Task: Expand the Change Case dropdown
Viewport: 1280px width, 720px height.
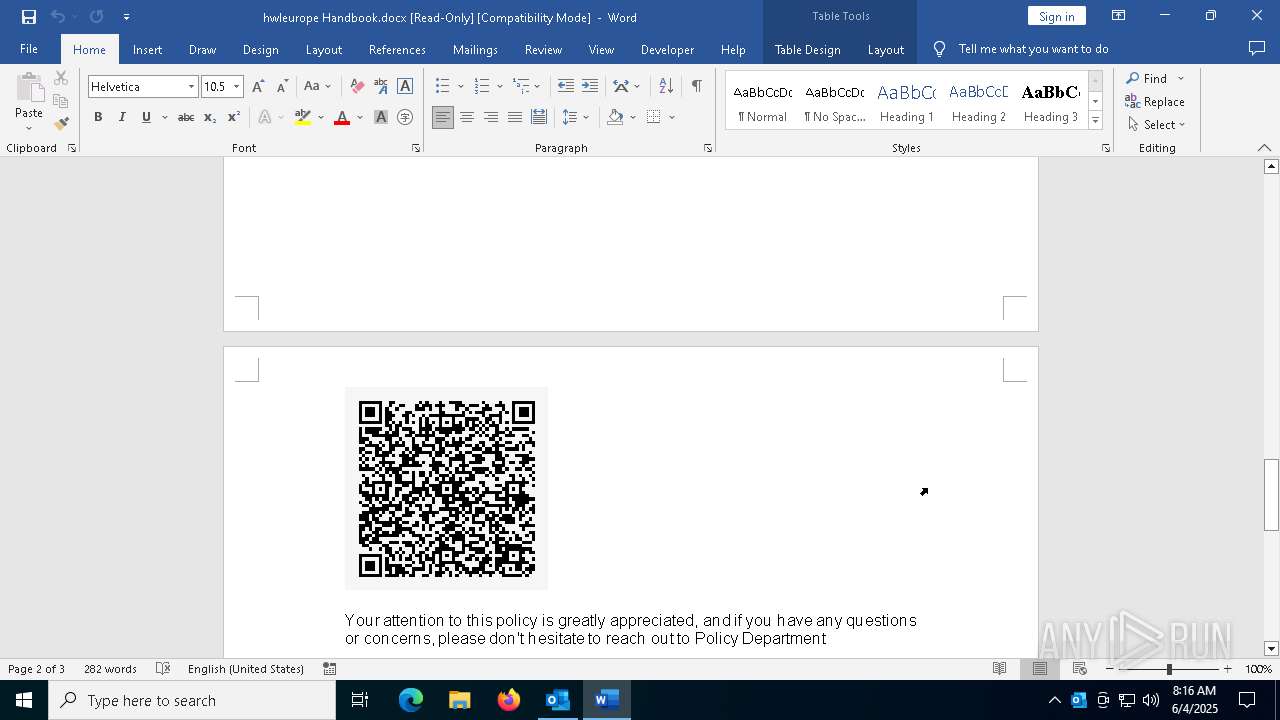Action: click(328, 87)
